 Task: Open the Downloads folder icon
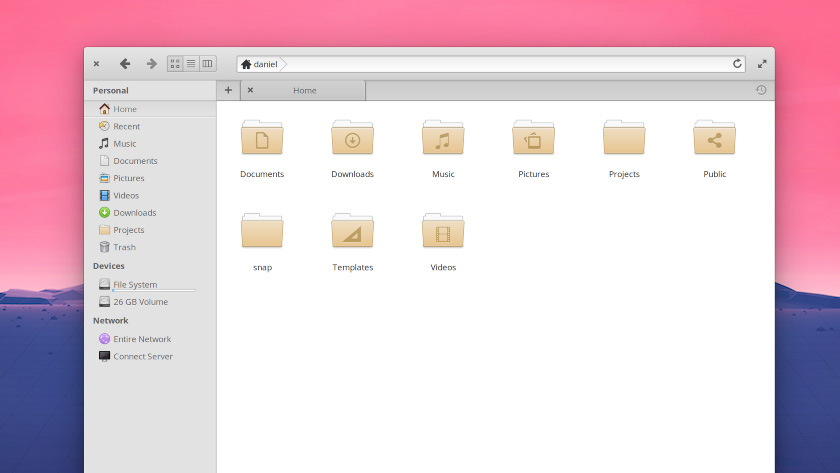coord(352,139)
